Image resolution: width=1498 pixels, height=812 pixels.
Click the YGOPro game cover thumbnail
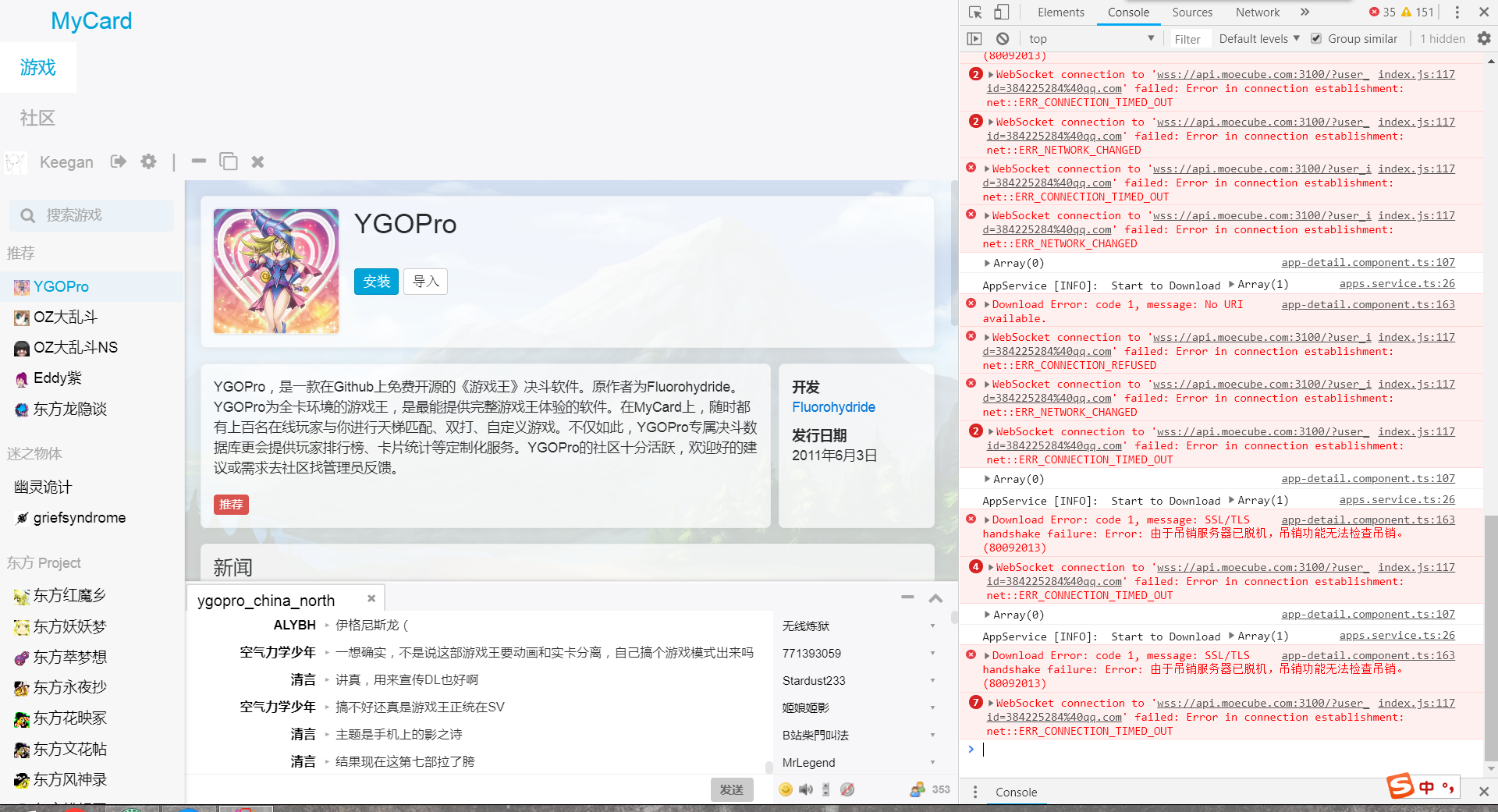click(x=276, y=271)
